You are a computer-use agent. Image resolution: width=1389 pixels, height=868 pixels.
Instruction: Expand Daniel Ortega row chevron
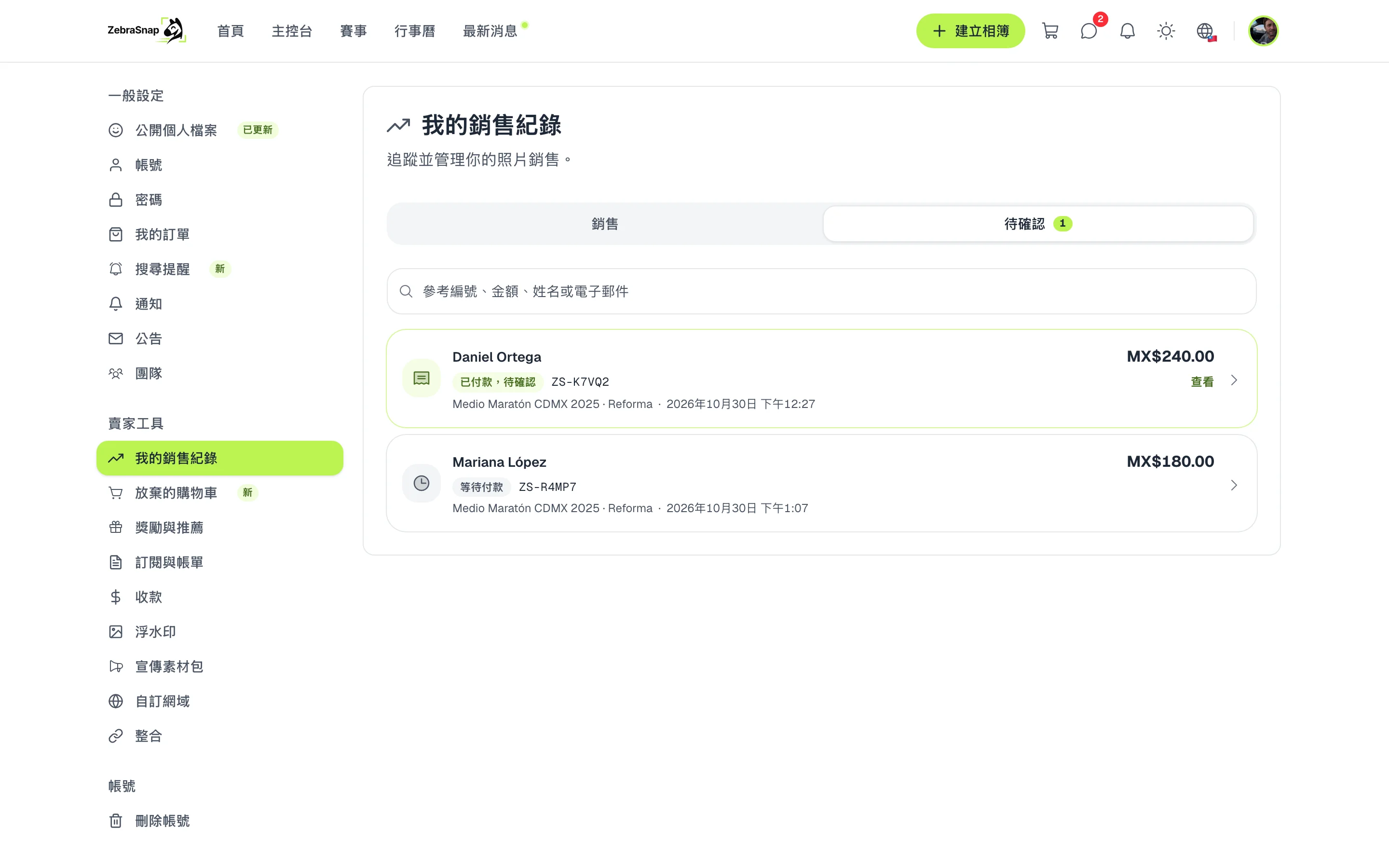pos(1234,380)
